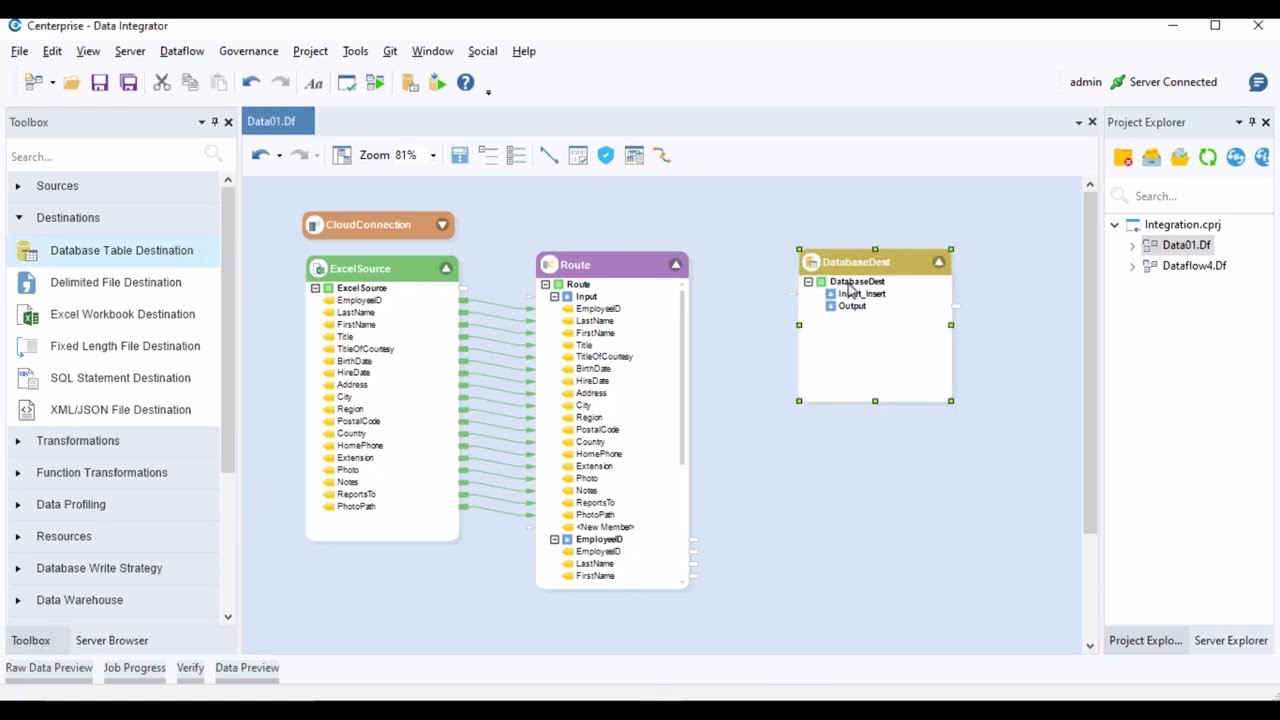Click the Save icon in main toolbar
Screen dimensions: 1280x720
coord(99,83)
